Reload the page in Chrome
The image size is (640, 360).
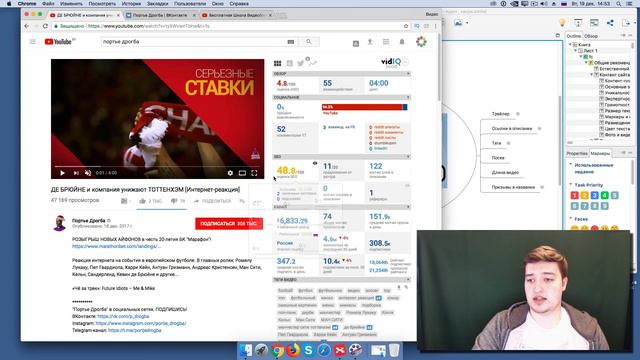[45, 26]
